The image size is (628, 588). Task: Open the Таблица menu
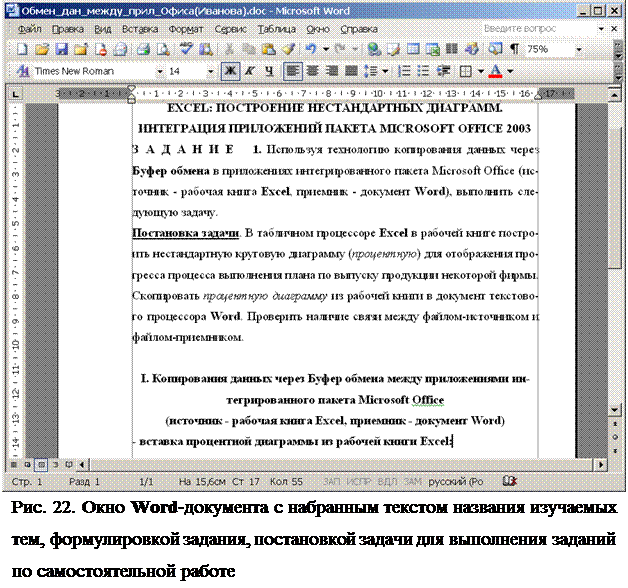[x=277, y=29]
